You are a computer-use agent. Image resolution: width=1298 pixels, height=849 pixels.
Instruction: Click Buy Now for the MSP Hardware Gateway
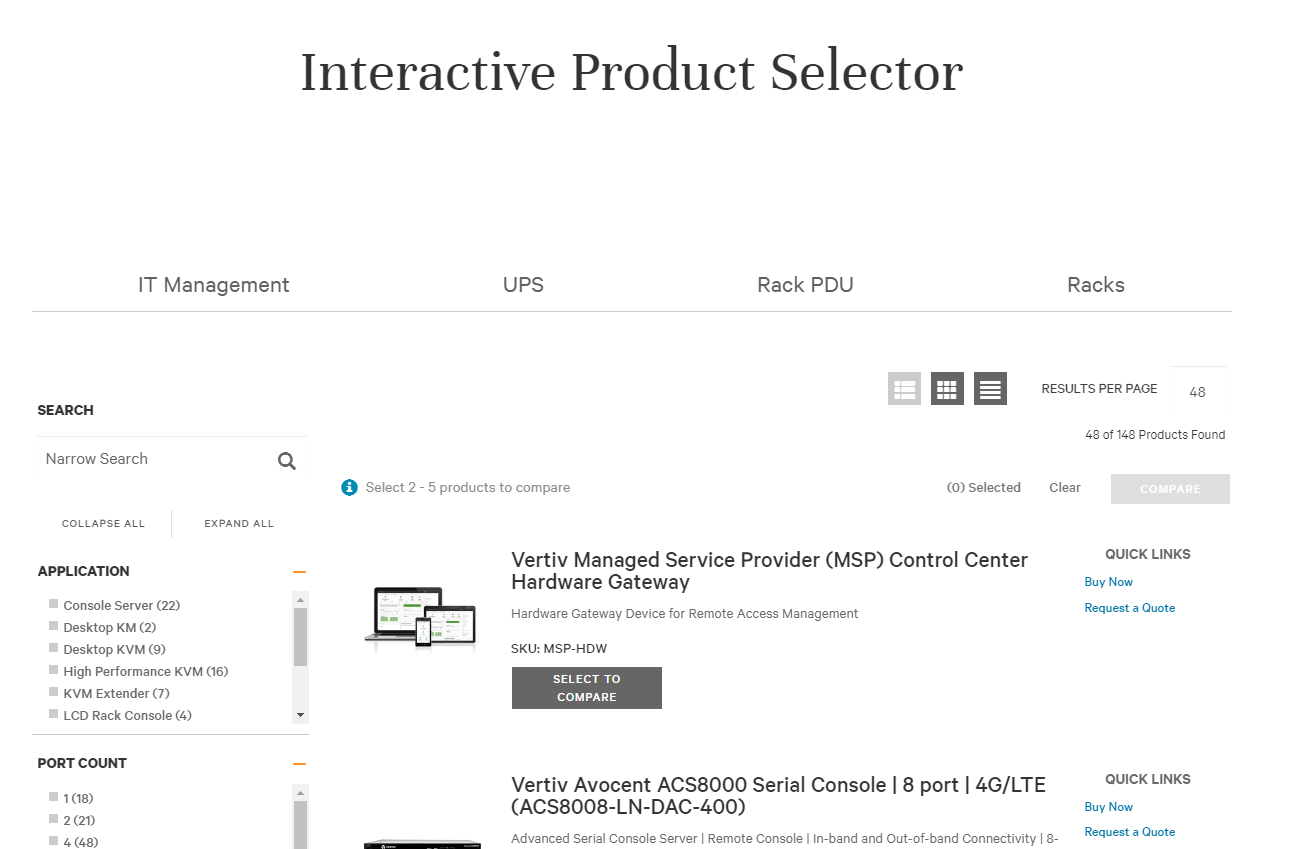(1108, 581)
